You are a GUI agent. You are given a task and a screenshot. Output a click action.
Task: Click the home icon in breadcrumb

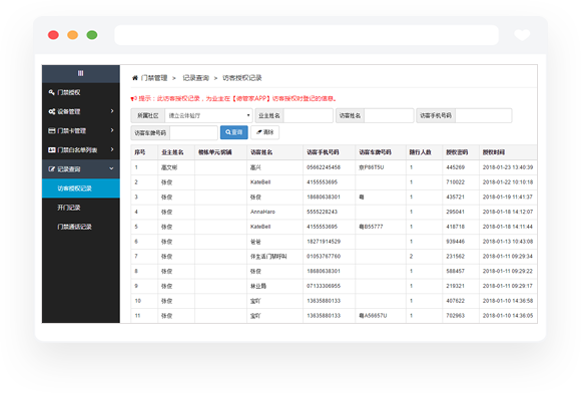(135, 78)
